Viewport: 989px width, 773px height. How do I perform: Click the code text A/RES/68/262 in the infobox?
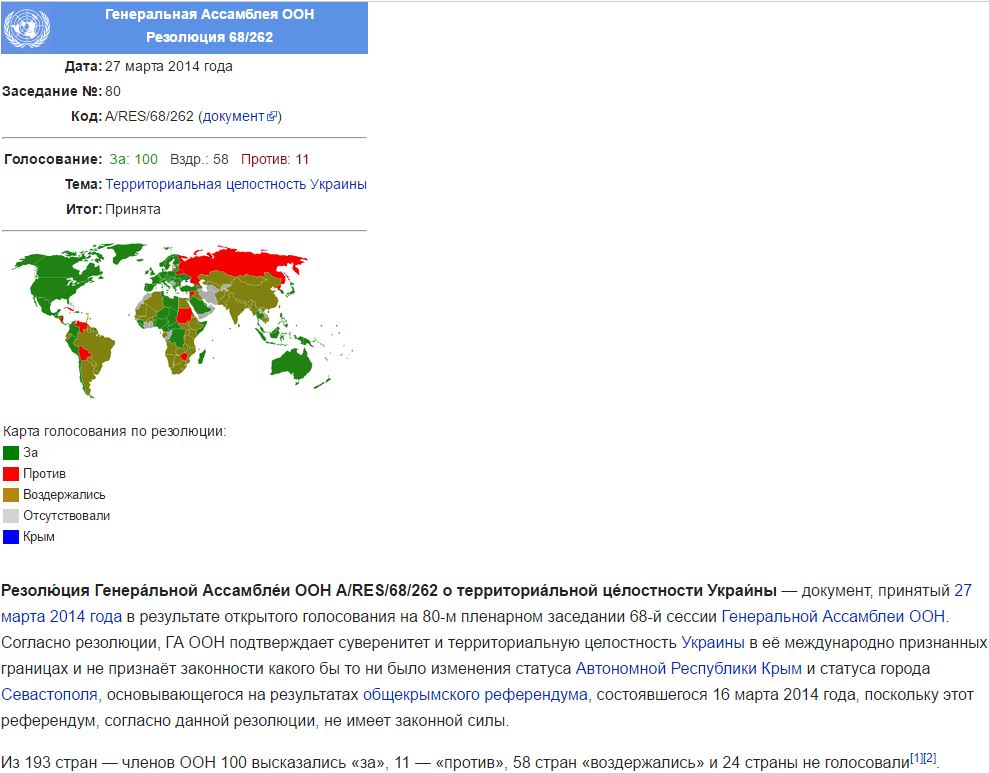(149, 117)
